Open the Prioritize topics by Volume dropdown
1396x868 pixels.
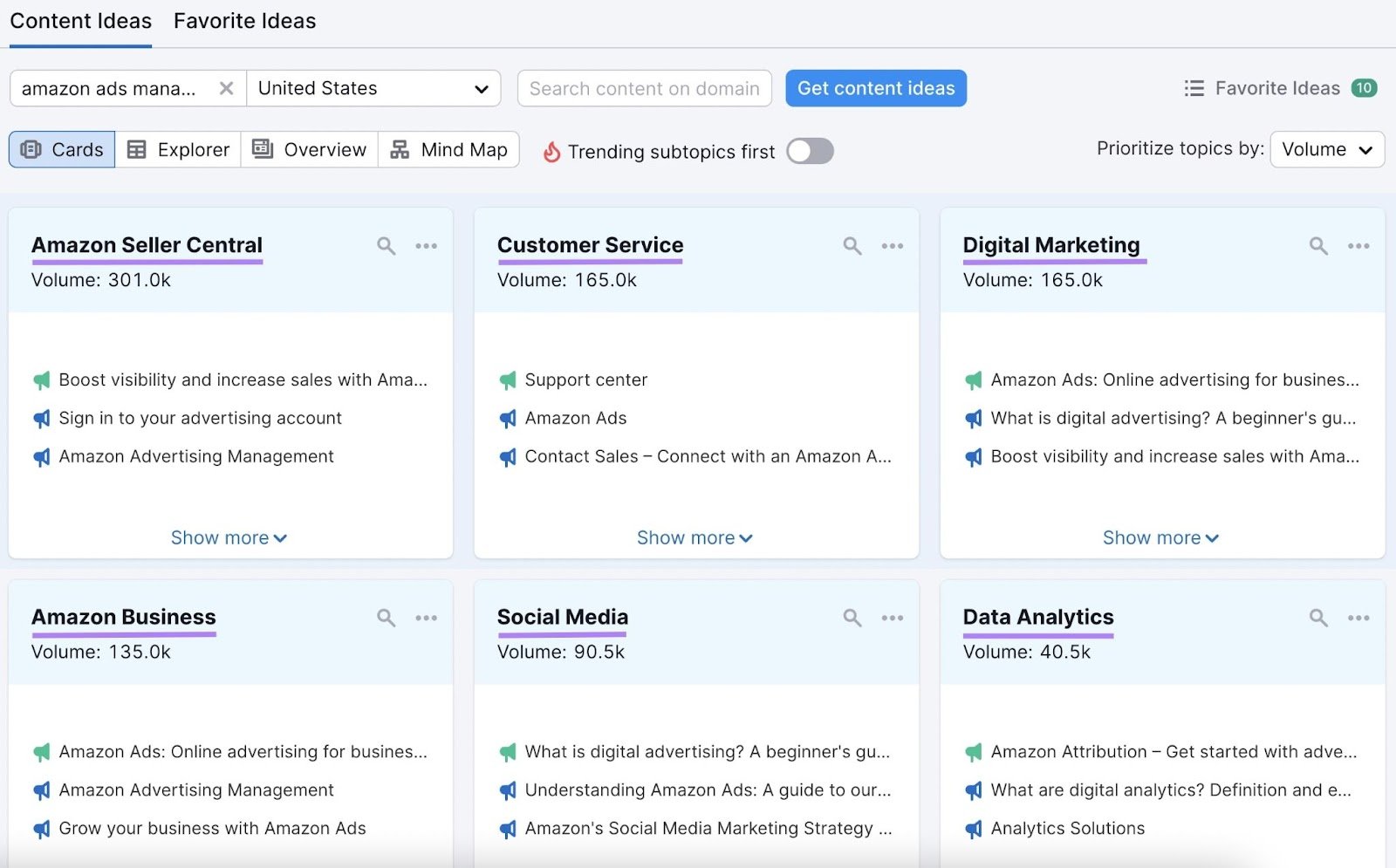tap(1326, 149)
